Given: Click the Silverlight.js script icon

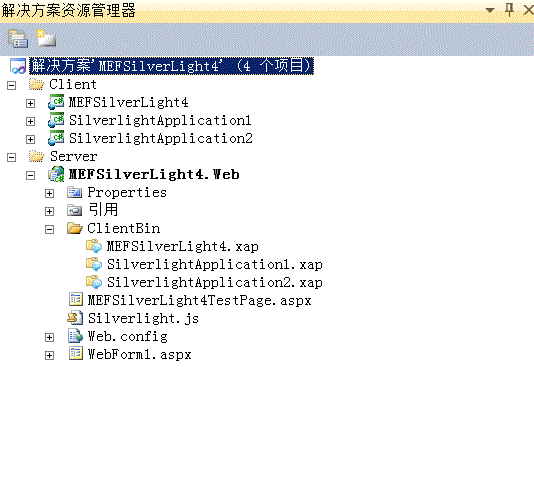Looking at the screenshot, I should pos(75,318).
